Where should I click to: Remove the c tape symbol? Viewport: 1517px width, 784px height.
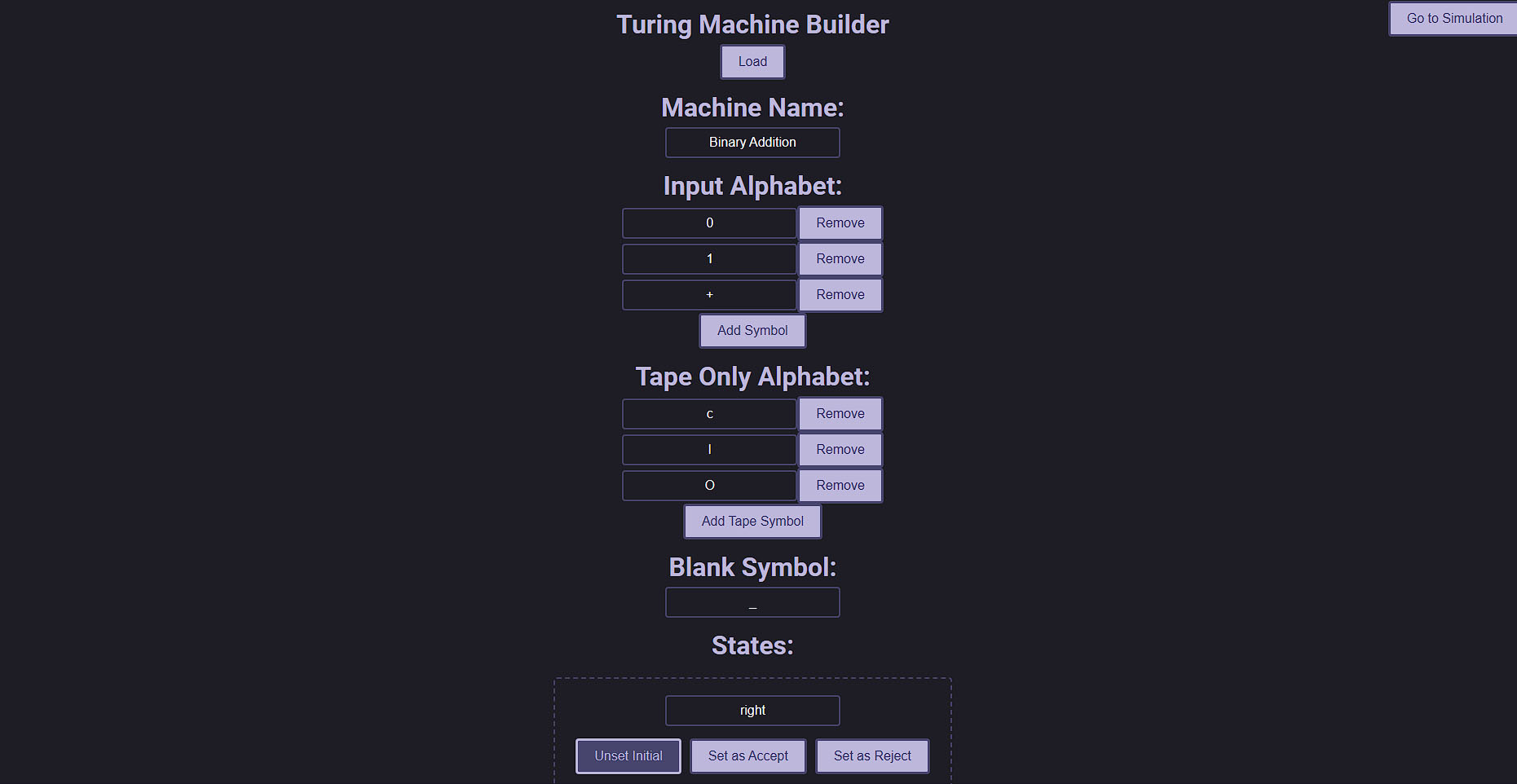click(x=840, y=414)
